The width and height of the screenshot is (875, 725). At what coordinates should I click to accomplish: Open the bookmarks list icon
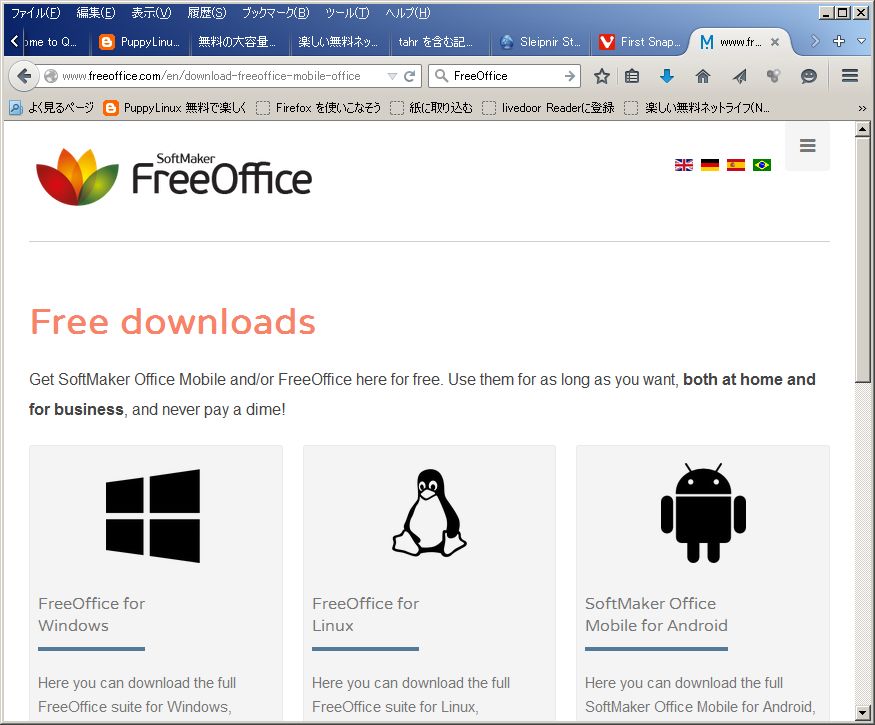point(632,76)
